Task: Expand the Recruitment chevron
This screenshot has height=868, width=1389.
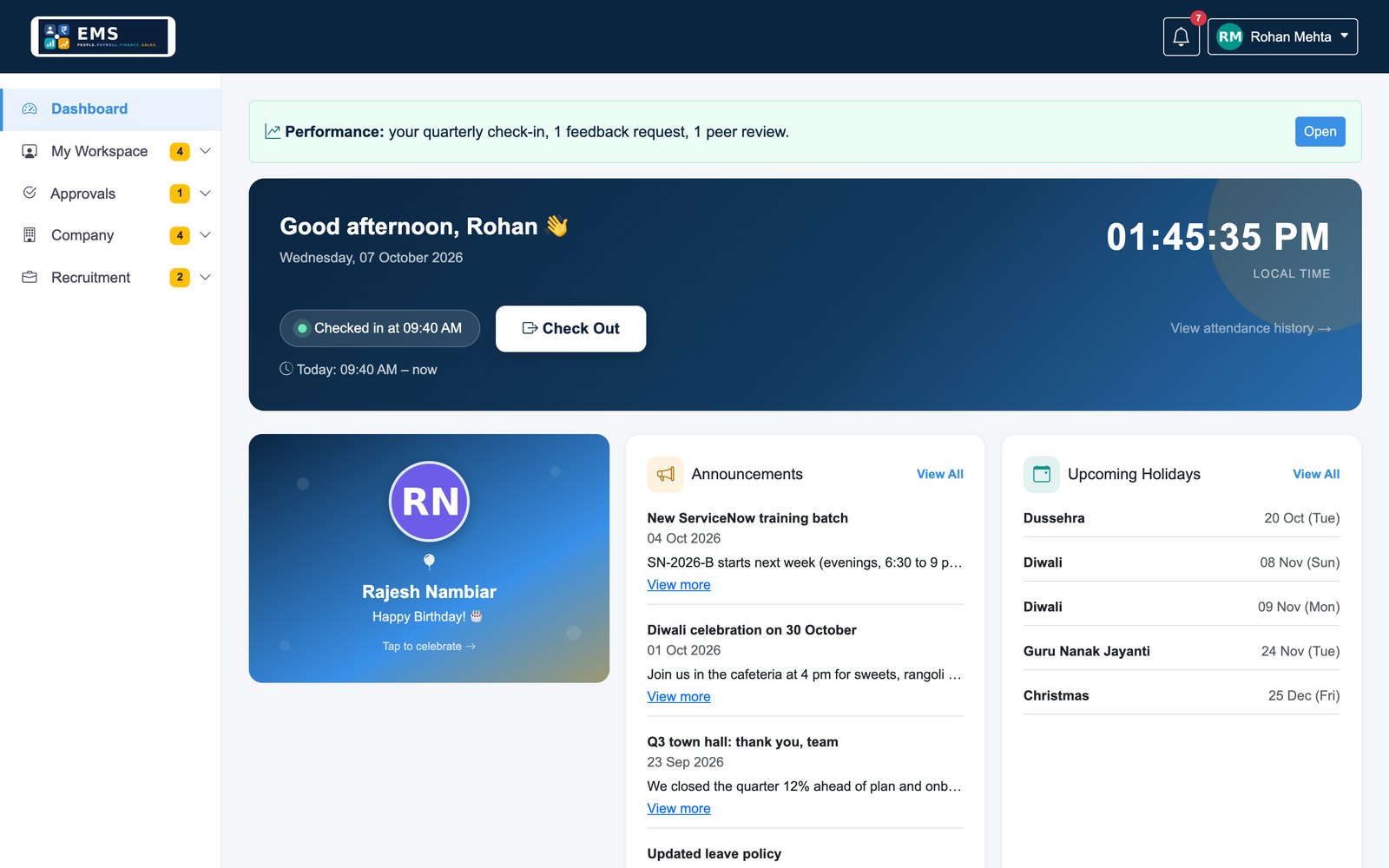Action: click(206, 277)
